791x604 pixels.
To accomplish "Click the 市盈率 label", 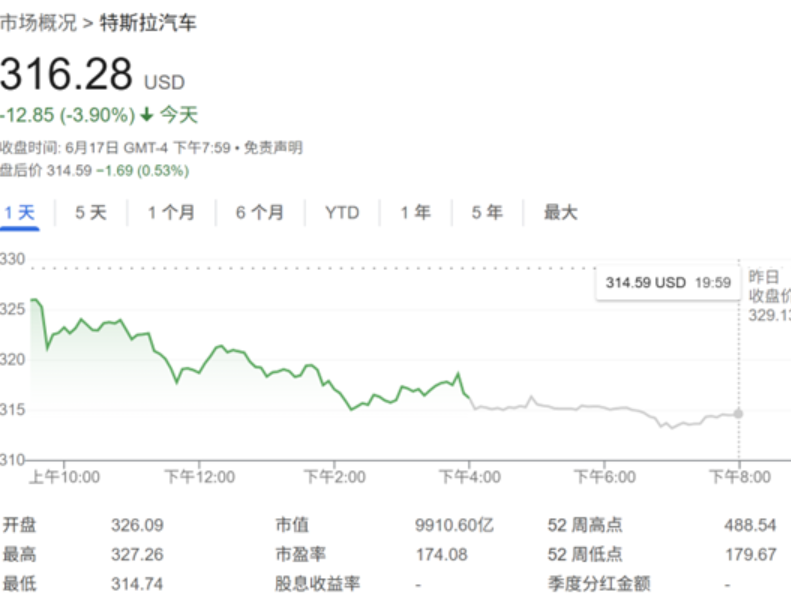I will [300, 555].
